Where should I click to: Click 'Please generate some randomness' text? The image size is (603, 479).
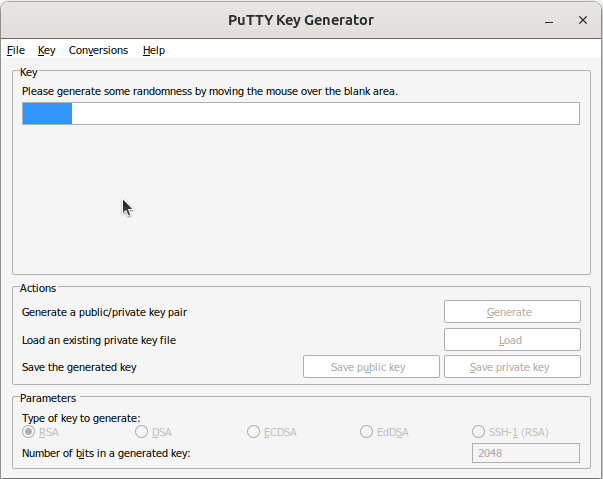tap(210, 91)
